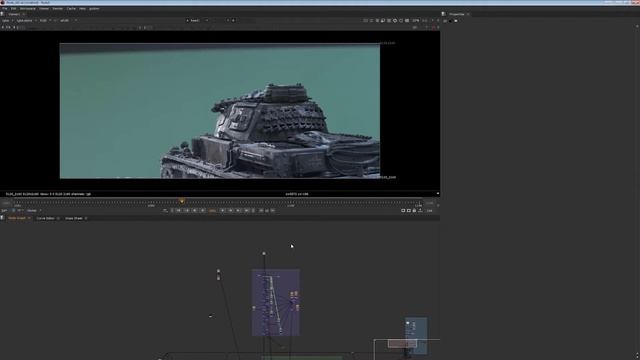Viewport: 640px width, 360px height.
Task: Select the Properties panel tab
Action: 457,14
